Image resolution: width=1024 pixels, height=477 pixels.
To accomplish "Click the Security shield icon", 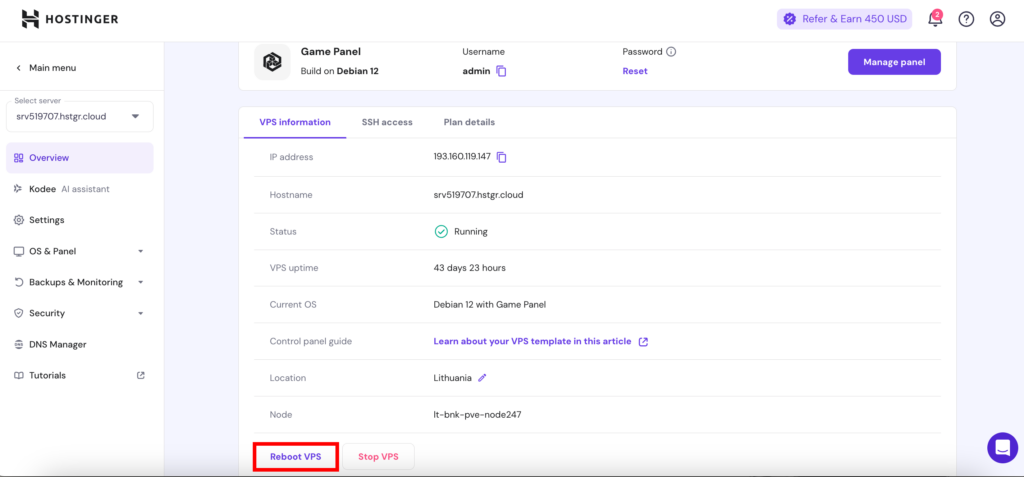I will tap(18, 313).
